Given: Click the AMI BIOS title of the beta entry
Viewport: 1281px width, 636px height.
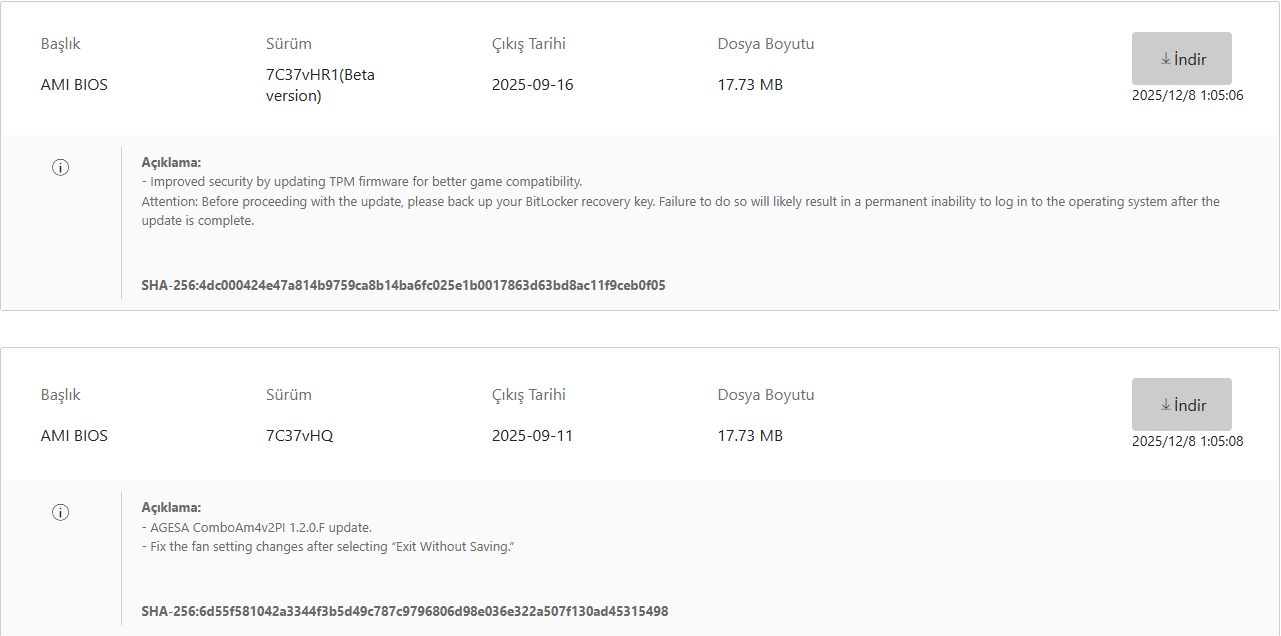Looking at the screenshot, I should (x=74, y=85).
